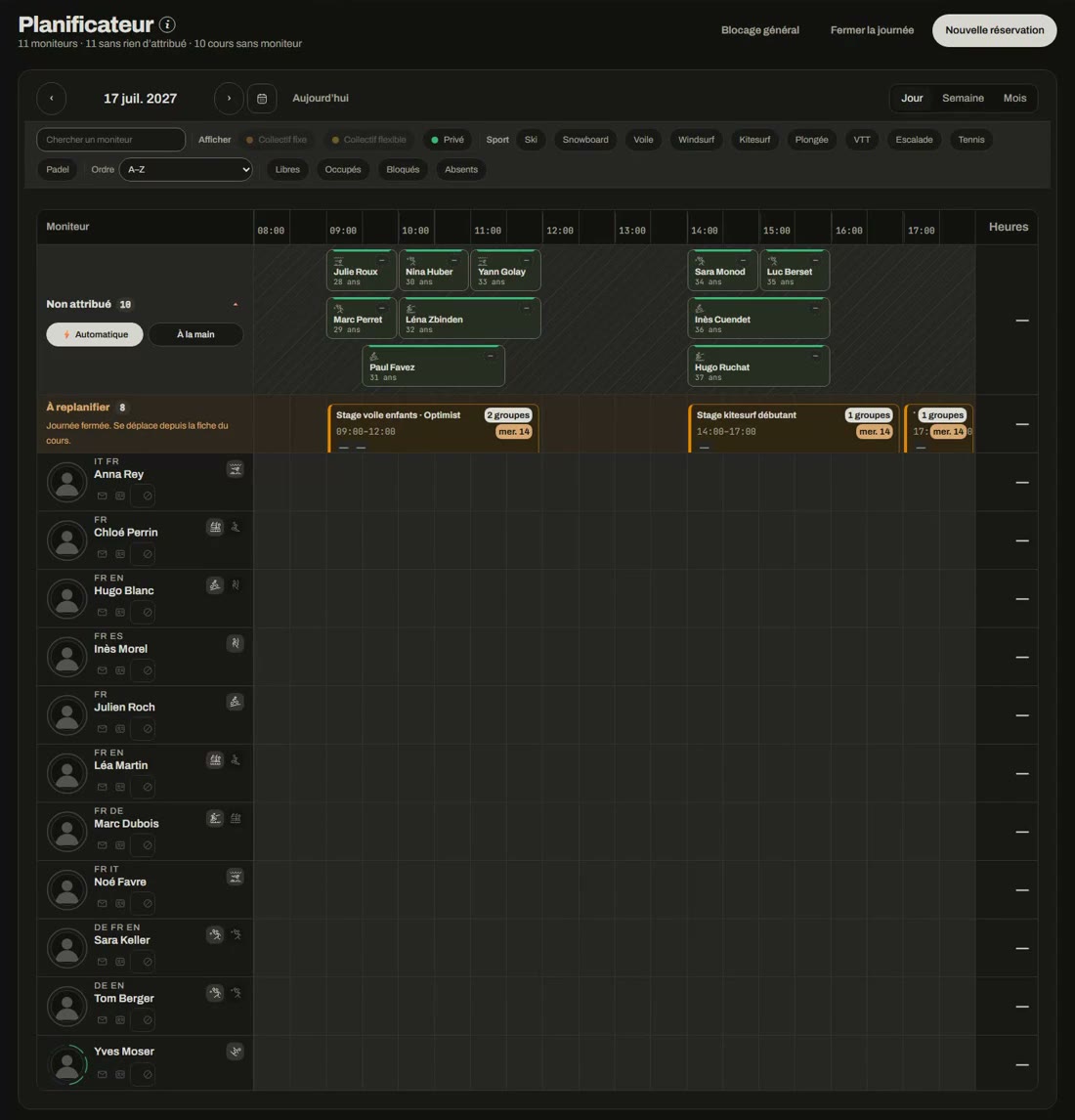This screenshot has height=1120, width=1075.
Task: Toggle the Collectif flexible filter
Action: coord(369,140)
